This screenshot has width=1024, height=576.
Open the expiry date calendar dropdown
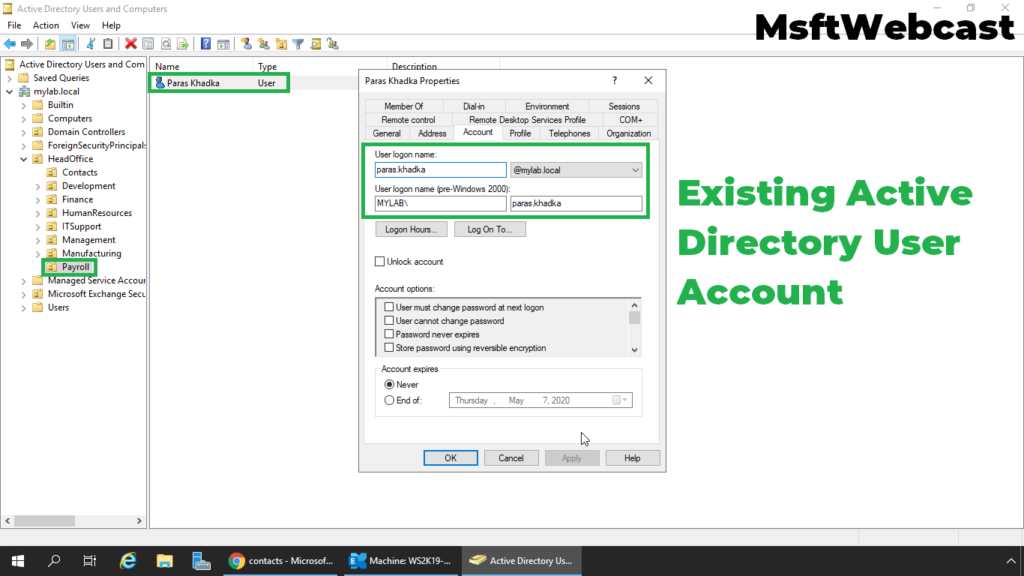tap(620, 400)
